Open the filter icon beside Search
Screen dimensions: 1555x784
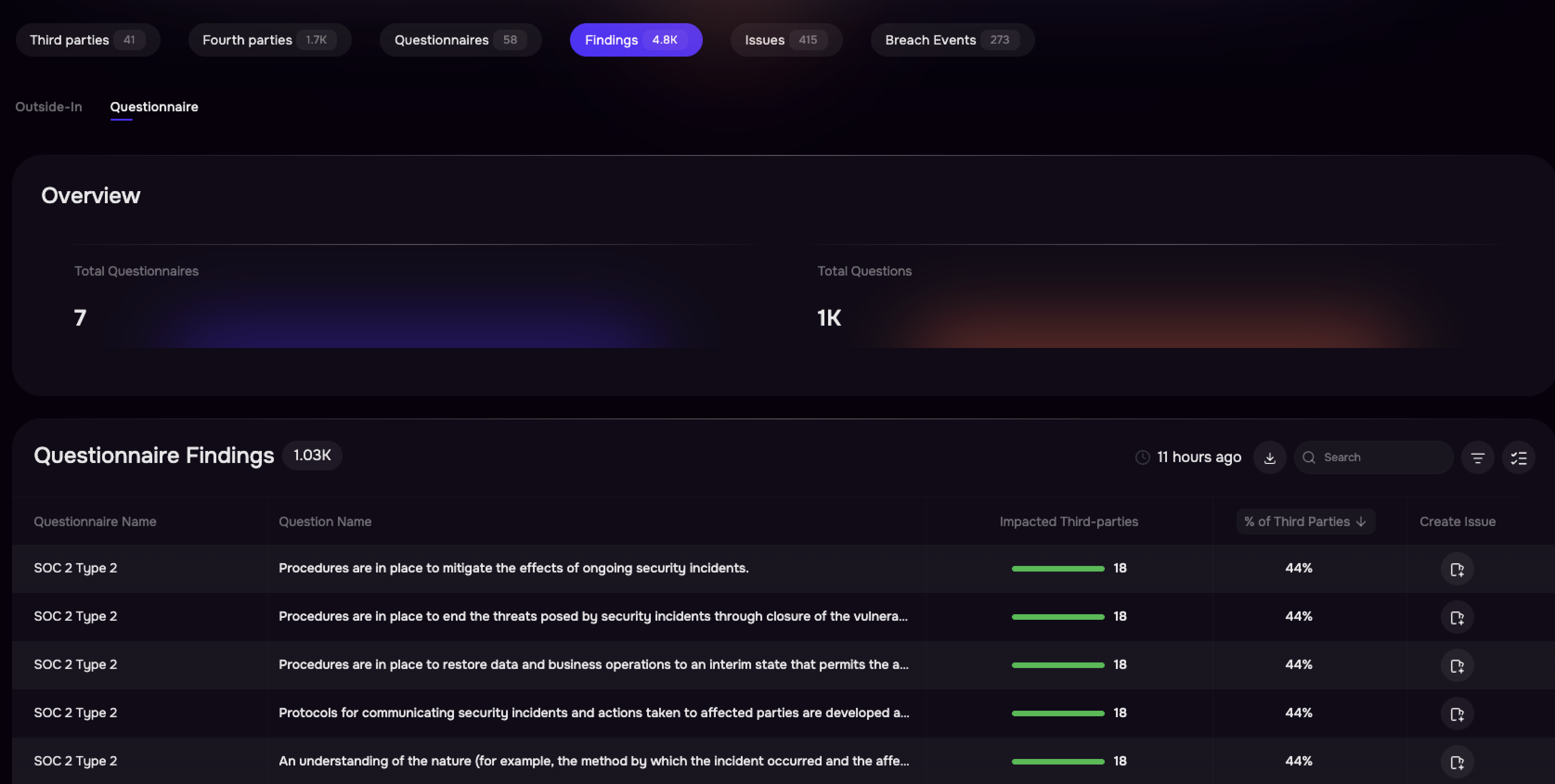pyautogui.click(x=1477, y=458)
